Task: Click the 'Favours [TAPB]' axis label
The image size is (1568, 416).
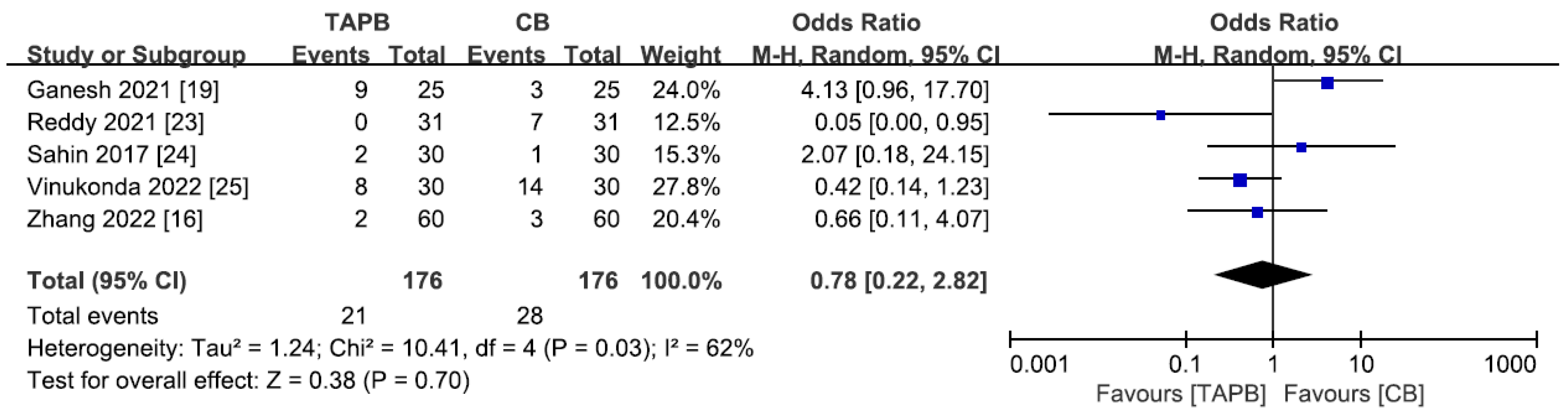Action: 1180,393
